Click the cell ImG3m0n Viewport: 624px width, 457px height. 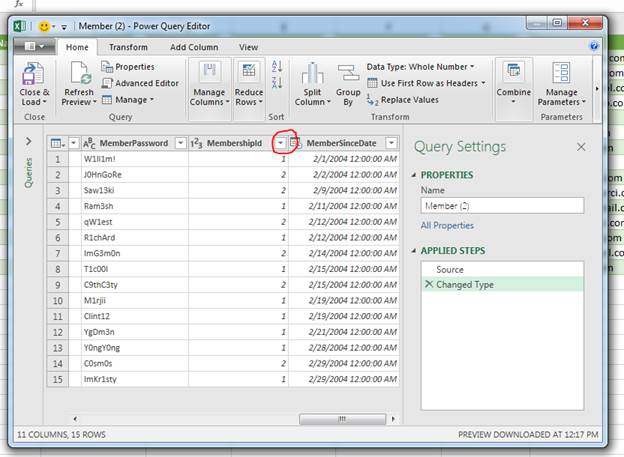click(x=135, y=253)
